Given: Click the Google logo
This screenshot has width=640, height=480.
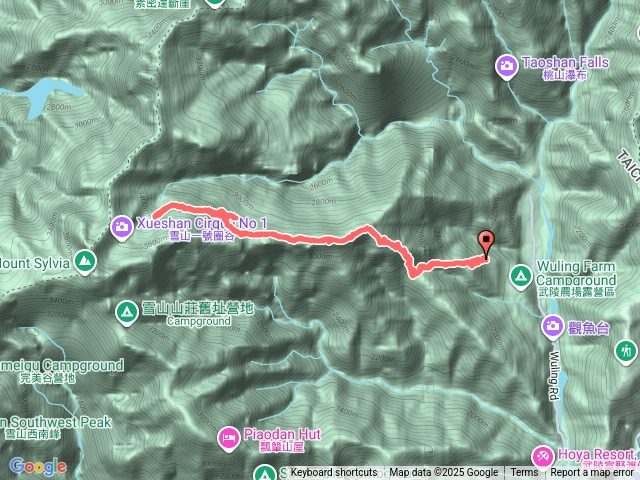Looking at the screenshot, I should point(38,466).
